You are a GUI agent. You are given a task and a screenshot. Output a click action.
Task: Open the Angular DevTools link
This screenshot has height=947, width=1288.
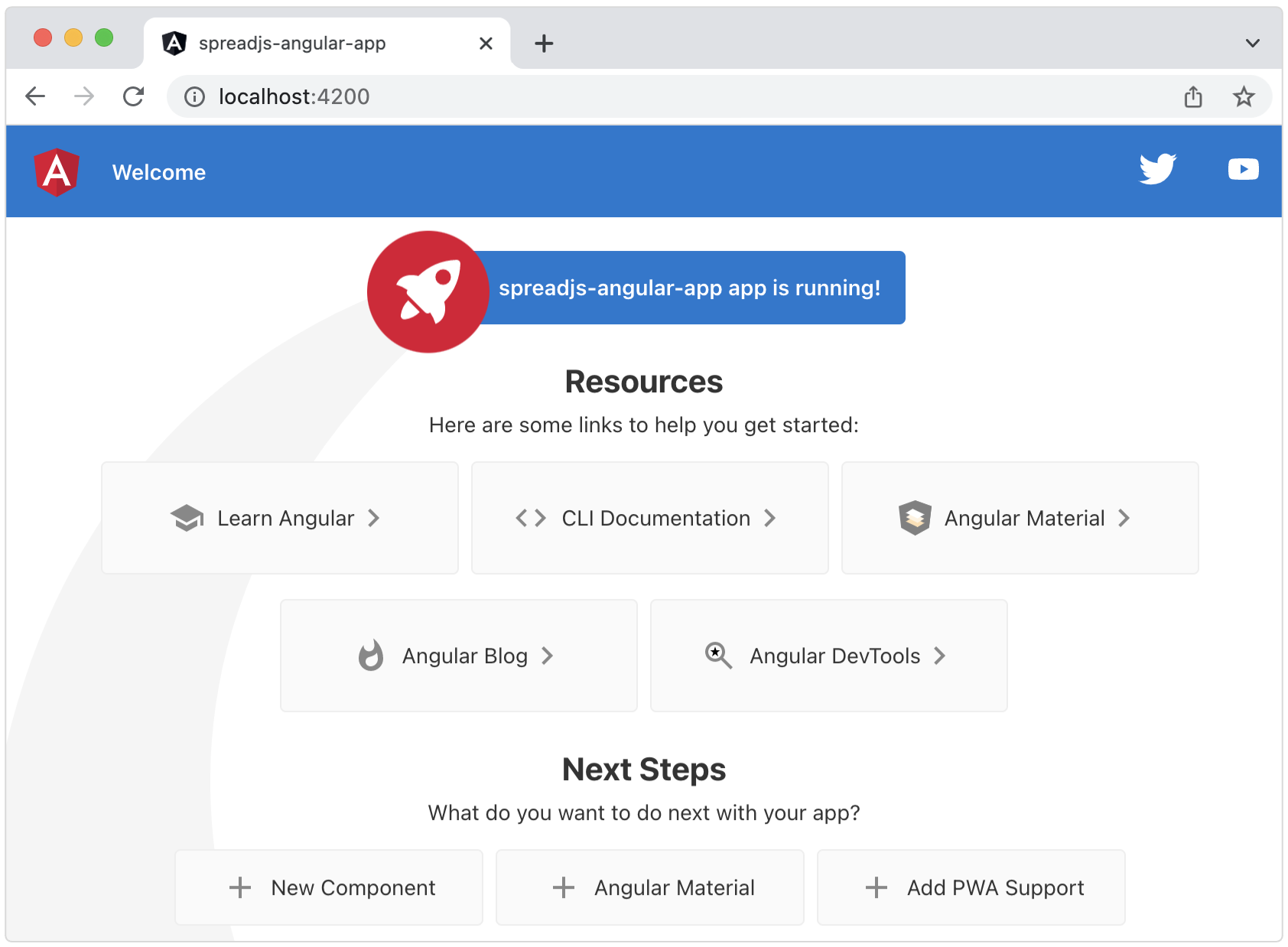[829, 656]
